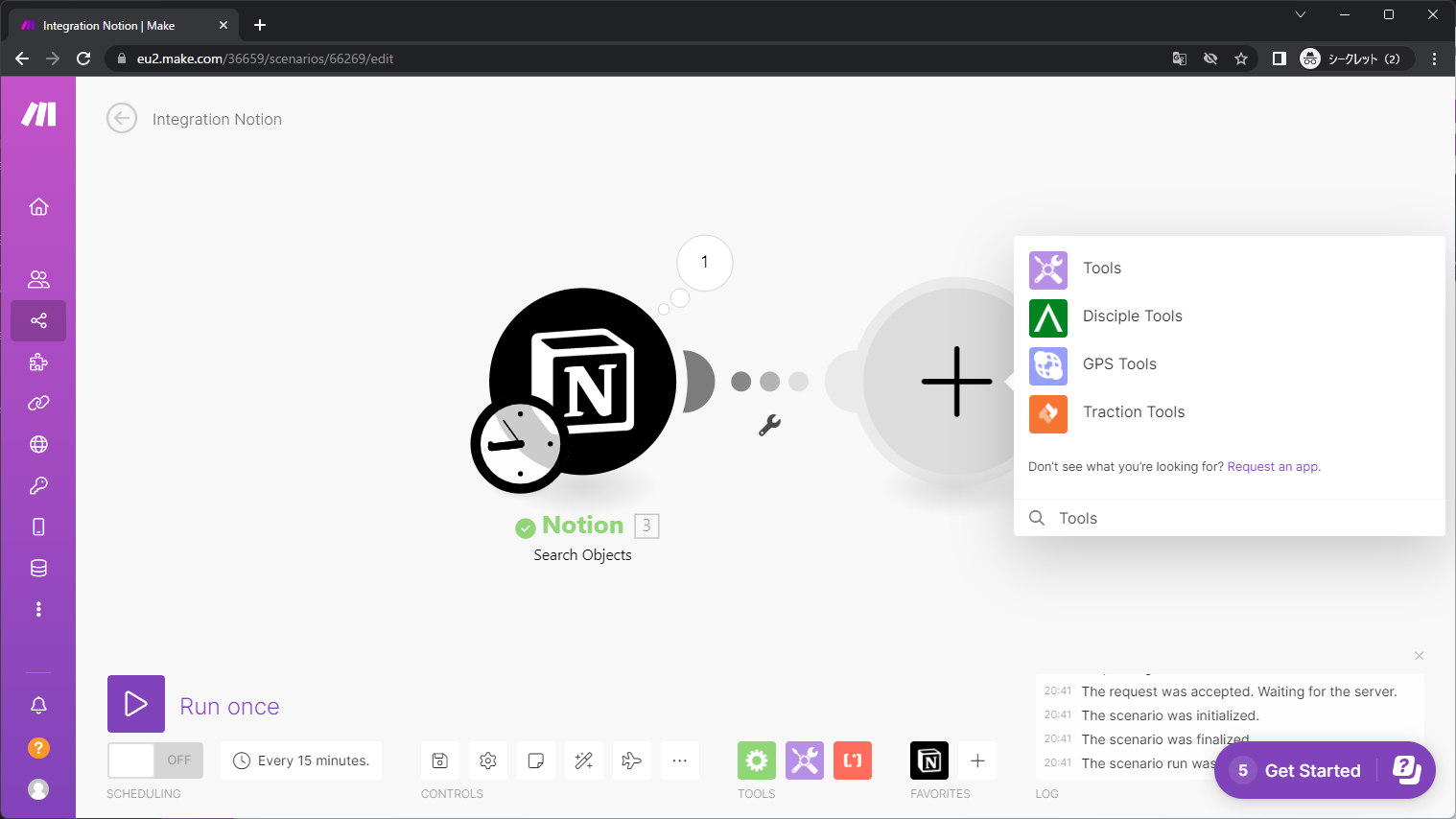This screenshot has height=819, width=1456.
Task: Open the Connections link icon
Action: pos(38,403)
